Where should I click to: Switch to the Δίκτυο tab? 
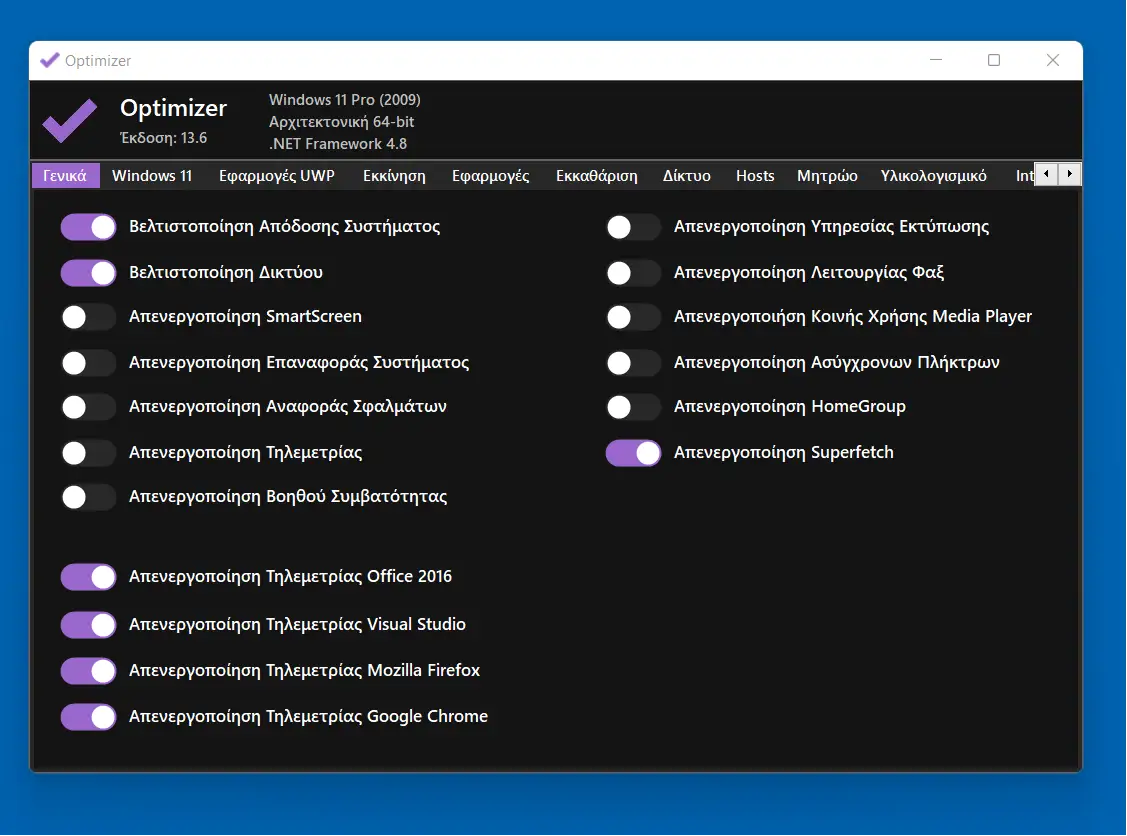[x=686, y=175]
